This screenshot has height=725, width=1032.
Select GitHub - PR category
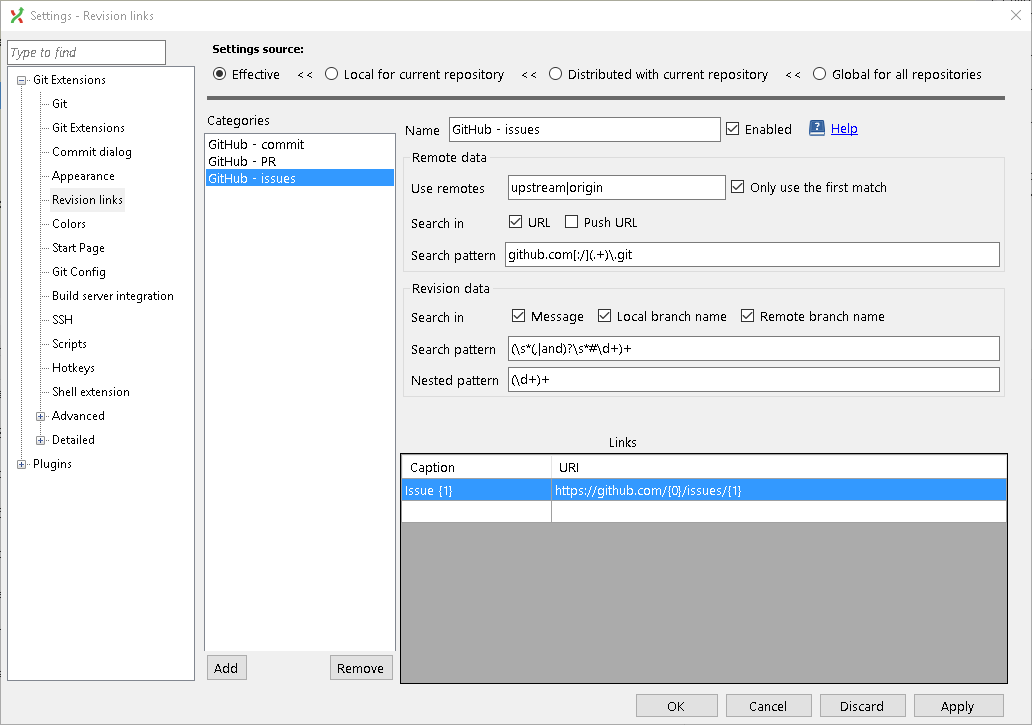[299, 161]
